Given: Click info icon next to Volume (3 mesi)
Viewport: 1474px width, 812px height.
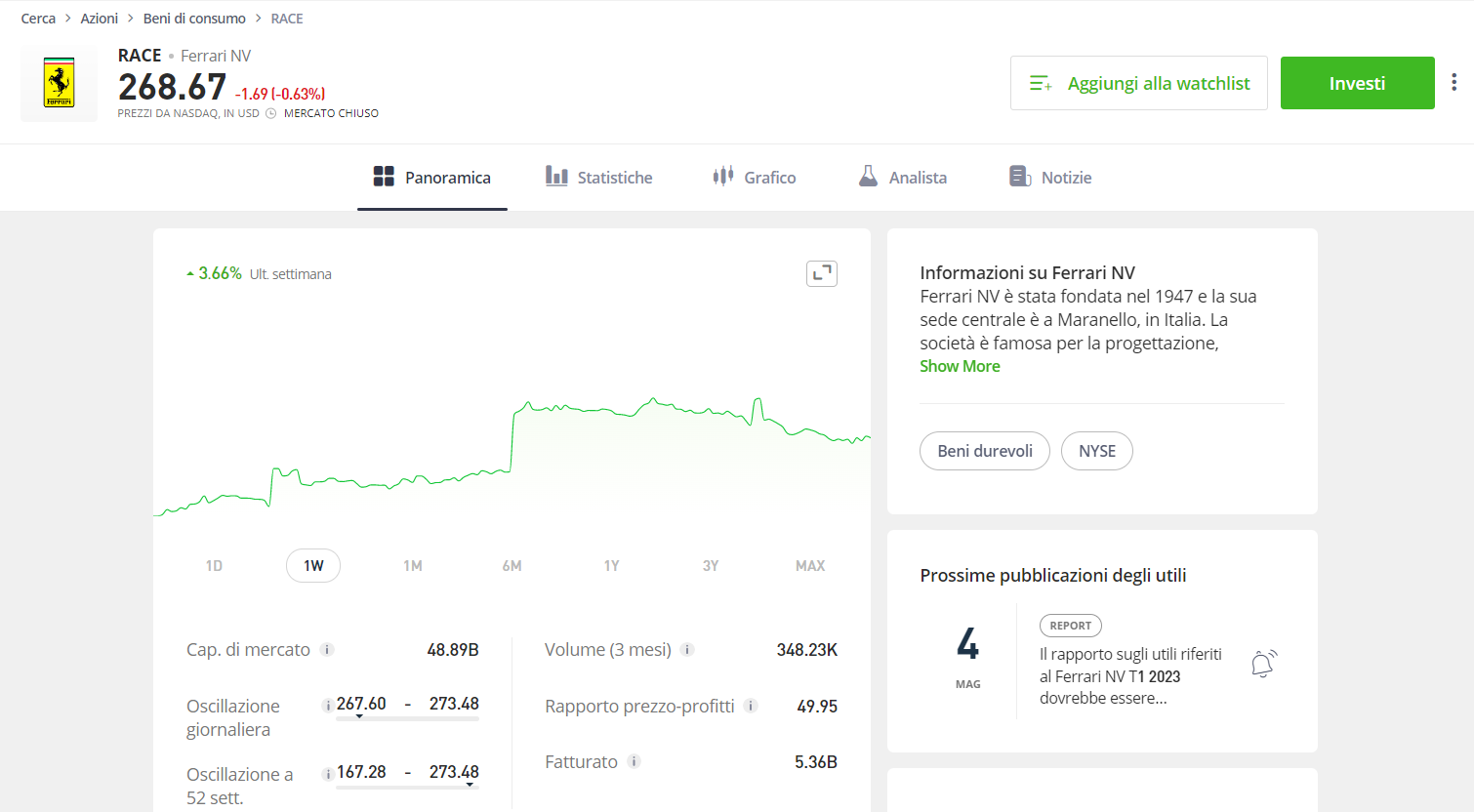Looking at the screenshot, I should tap(687, 650).
